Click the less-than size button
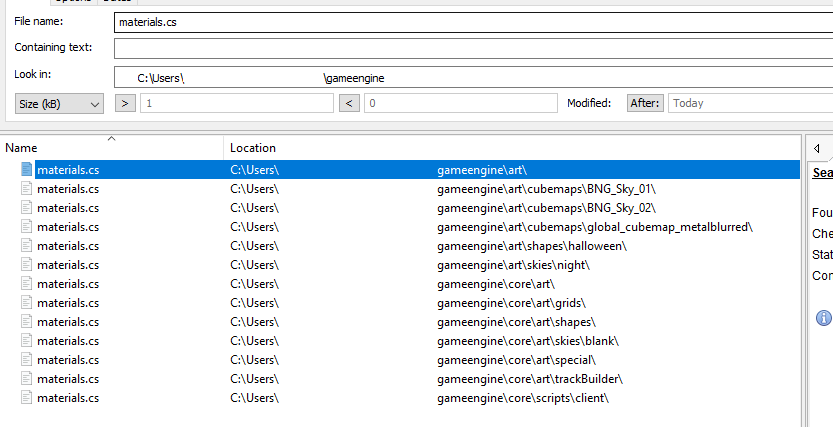 point(350,103)
